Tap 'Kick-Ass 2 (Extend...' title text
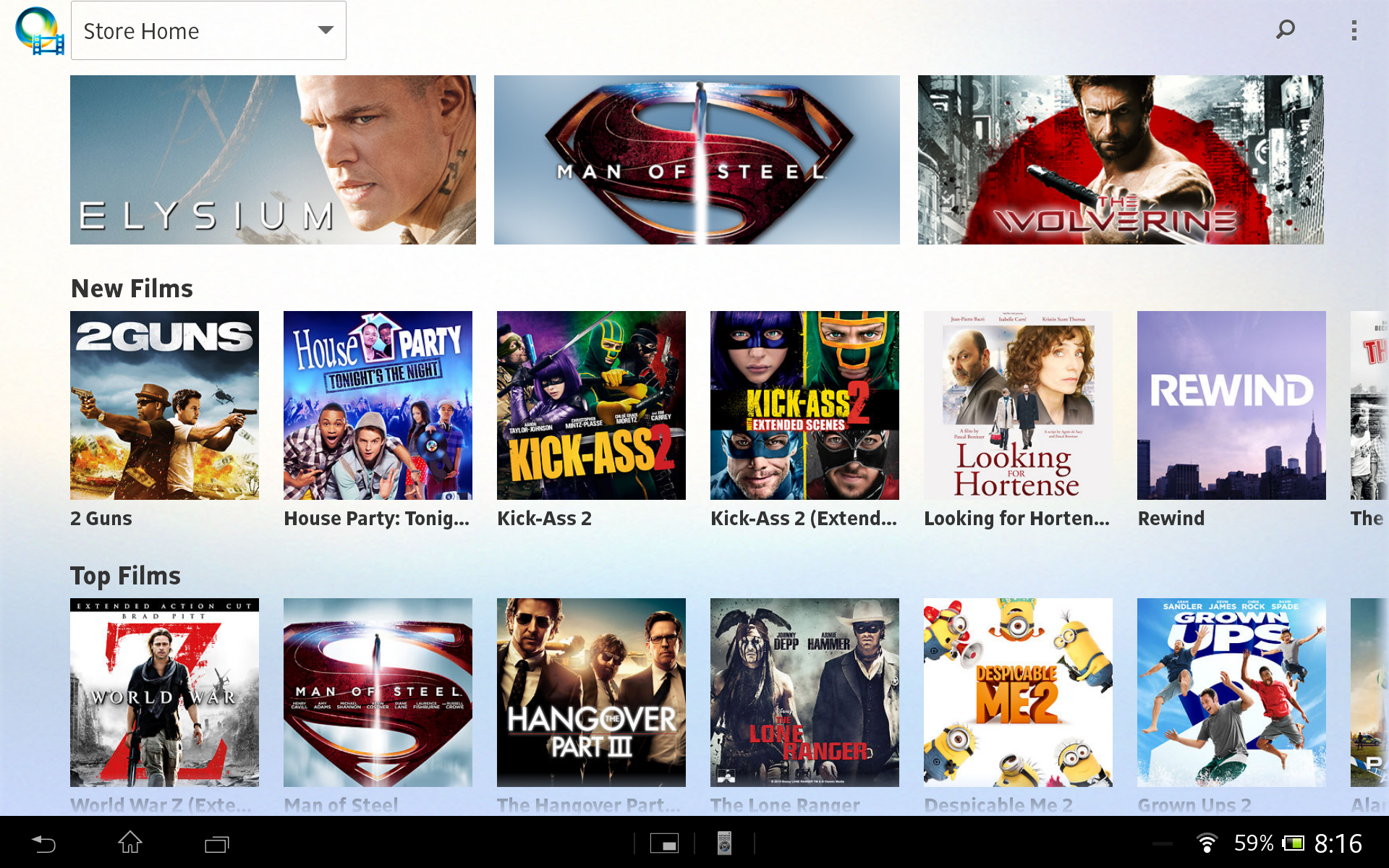Screen dimensions: 1389x868 point(804,519)
